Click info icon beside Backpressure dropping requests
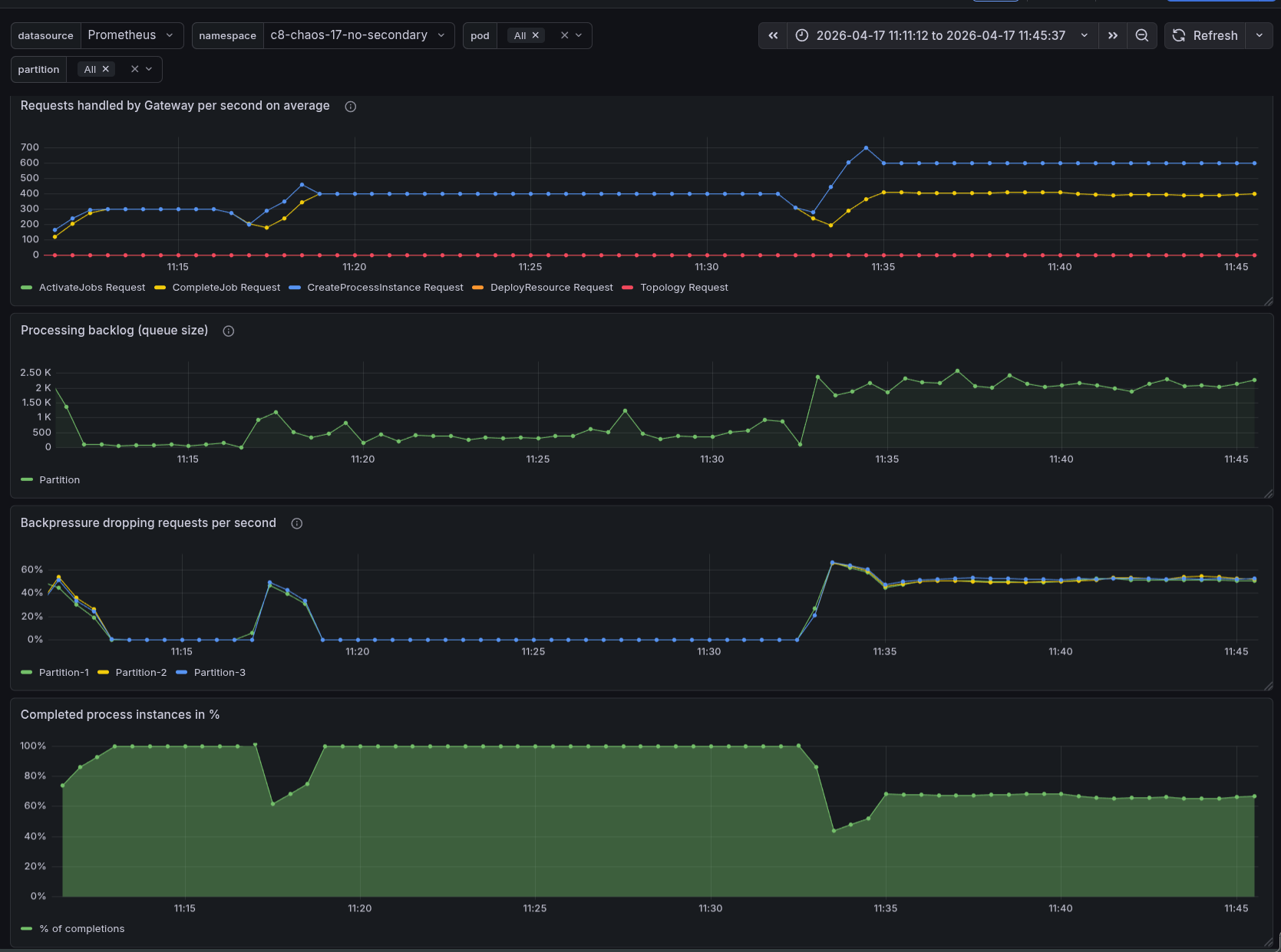Image resolution: width=1281 pixels, height=952 pixels. click(x=297, y=524)
